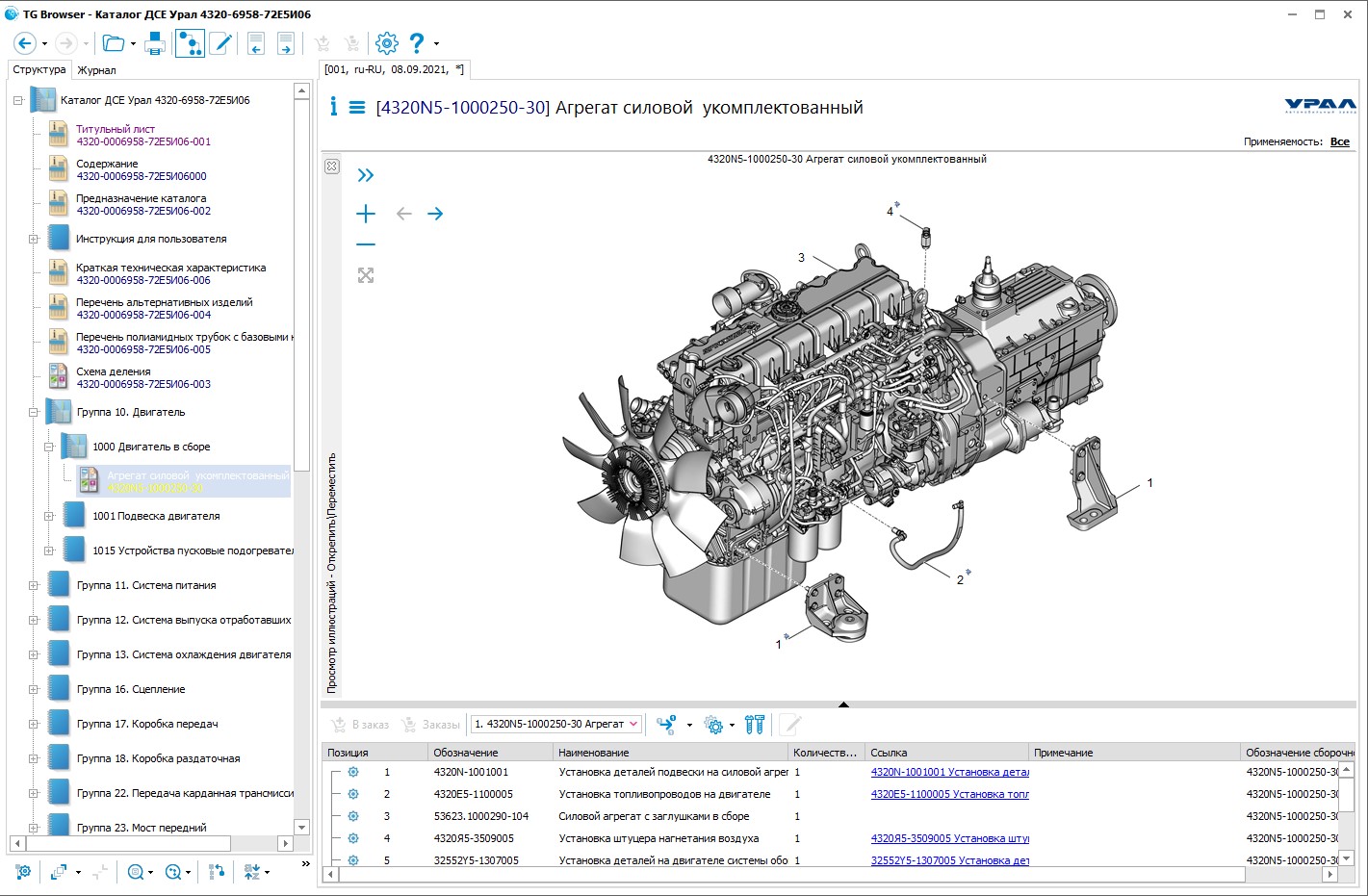Zoom out illustration with minus icon
Screen dimensions: 1368x896
click(x=366, y=244)
